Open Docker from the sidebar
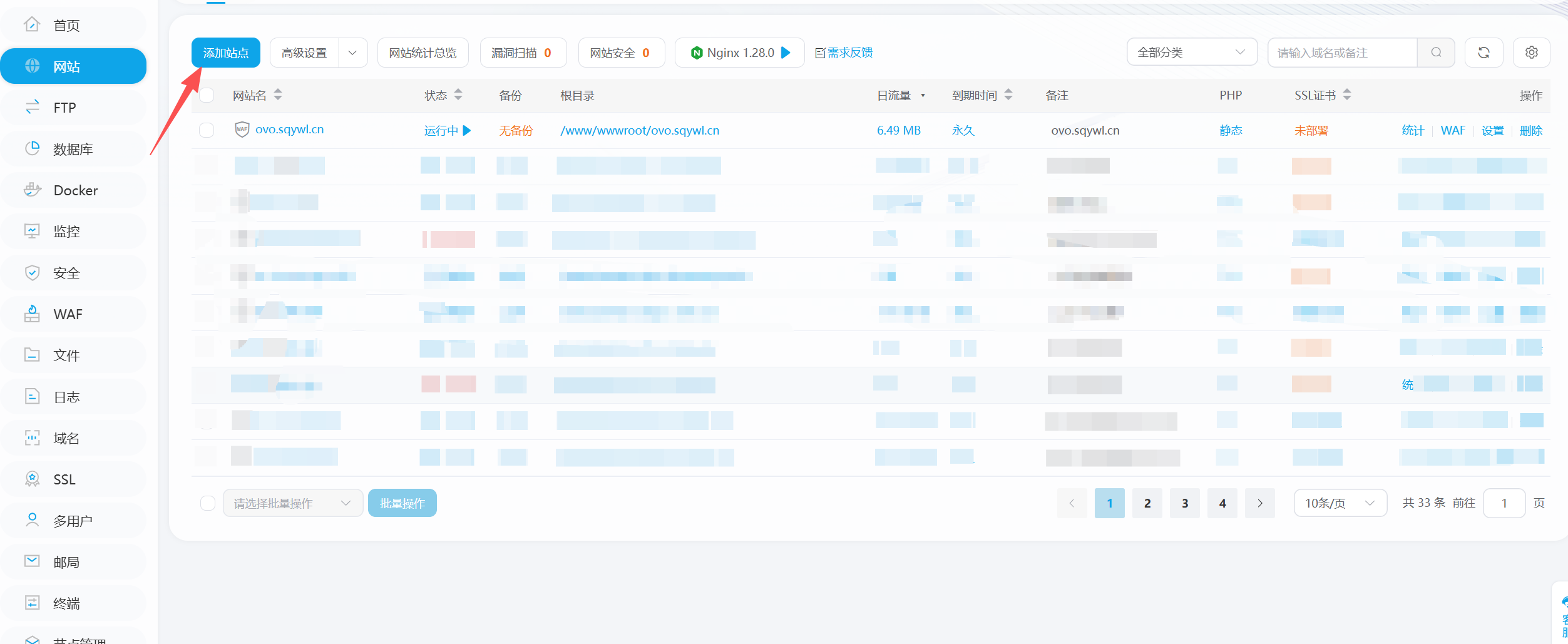This screenshot has height=644, width=1568. pyautogui.click(x=75, y=190)
